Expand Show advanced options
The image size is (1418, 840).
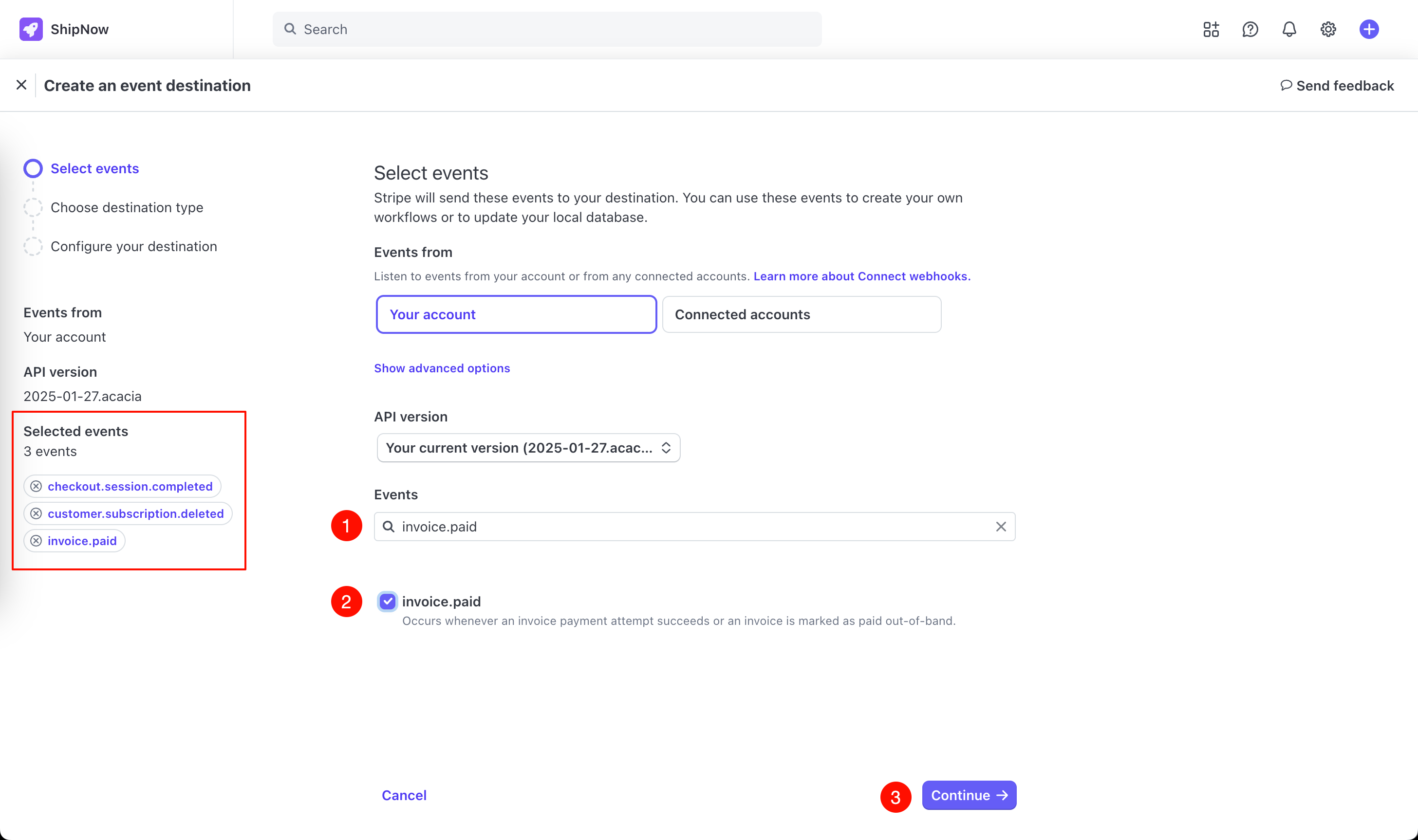pos(442,368)
